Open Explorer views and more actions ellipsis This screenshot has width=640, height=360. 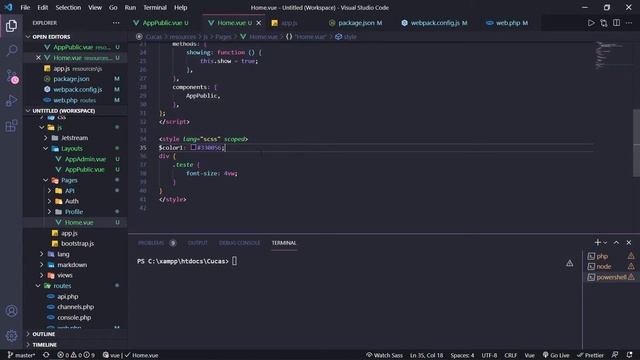pyautogui.click(x=116, y=23)
